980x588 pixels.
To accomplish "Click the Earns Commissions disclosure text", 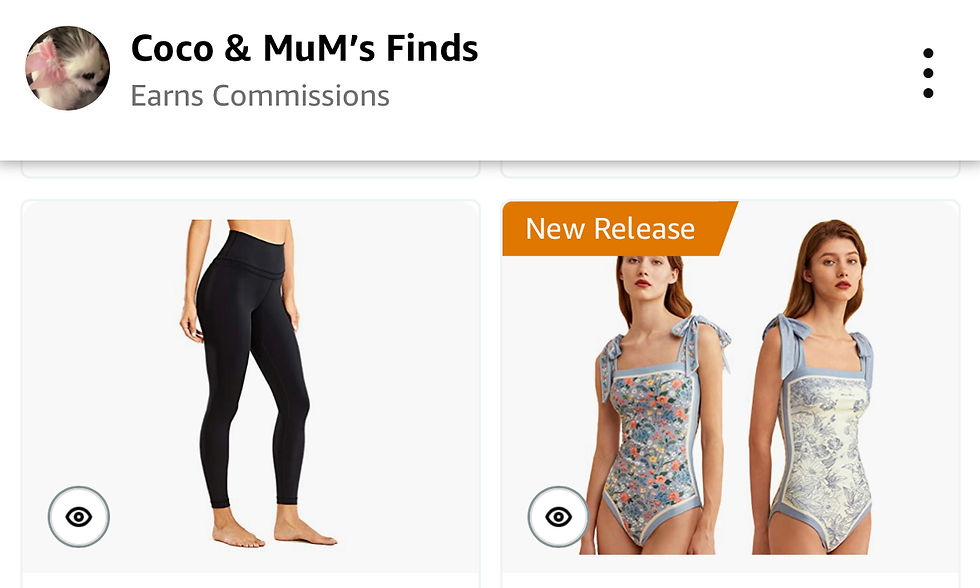I will (x=259, y=96).
